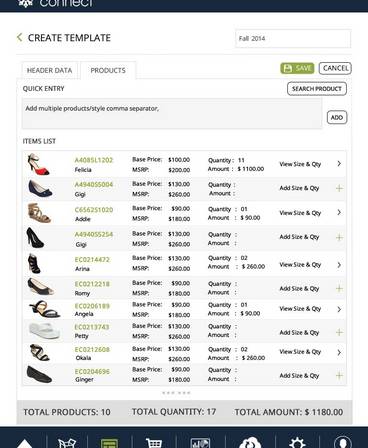Click Add Size & Qty for Petty
The image size is (368, 448).
tap(299, 333)
